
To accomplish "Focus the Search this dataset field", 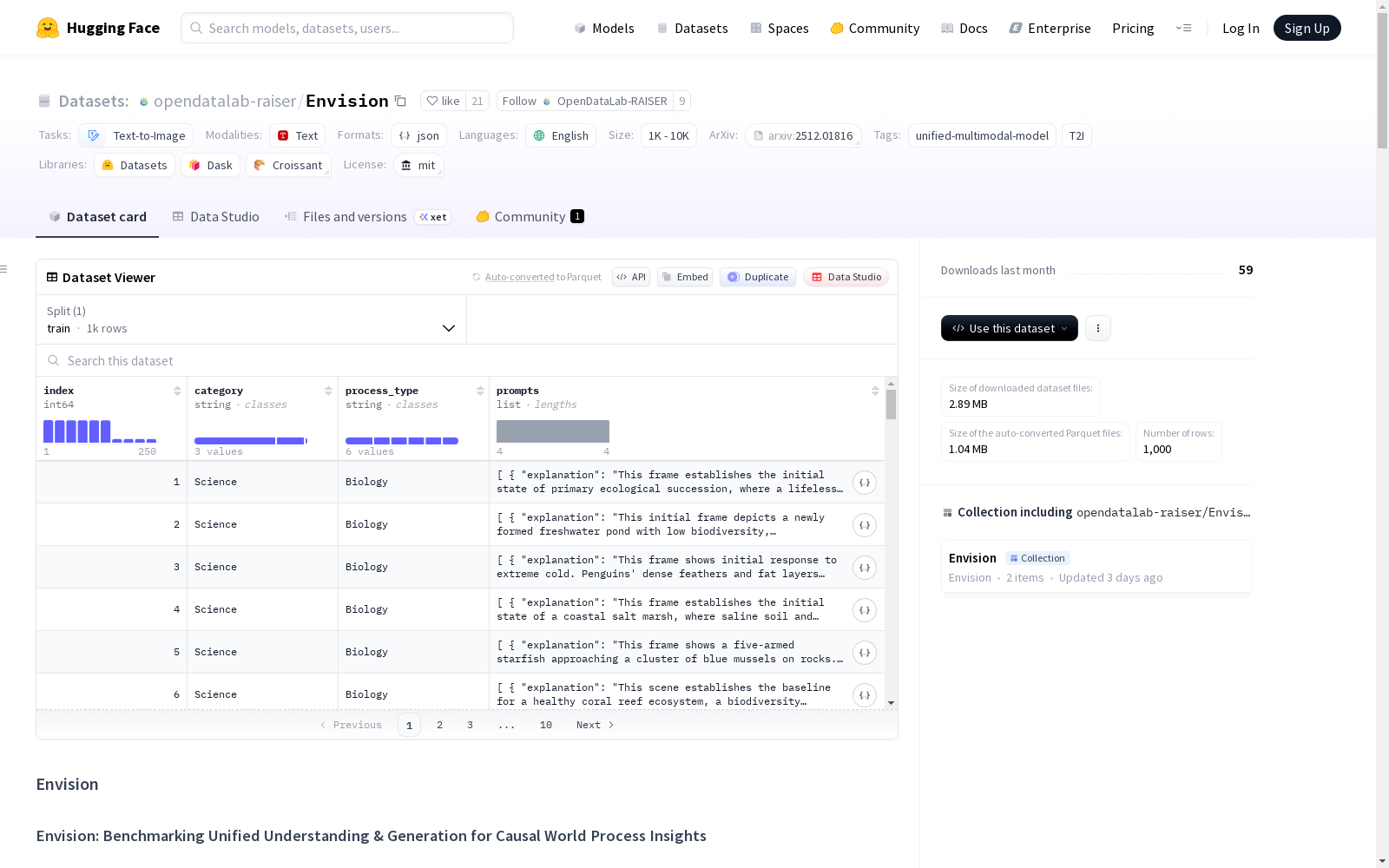I will [467, 360].
